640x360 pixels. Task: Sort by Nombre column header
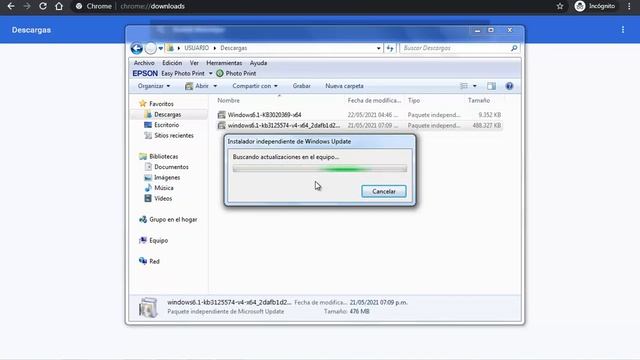pos(229,100)
